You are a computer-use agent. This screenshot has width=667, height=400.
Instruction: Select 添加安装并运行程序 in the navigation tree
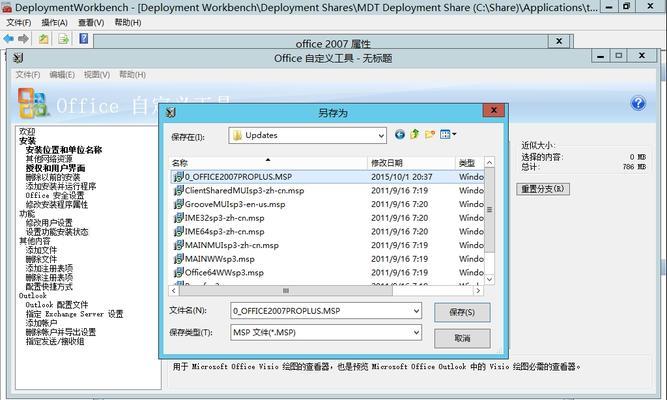click(x=61, y=186)
